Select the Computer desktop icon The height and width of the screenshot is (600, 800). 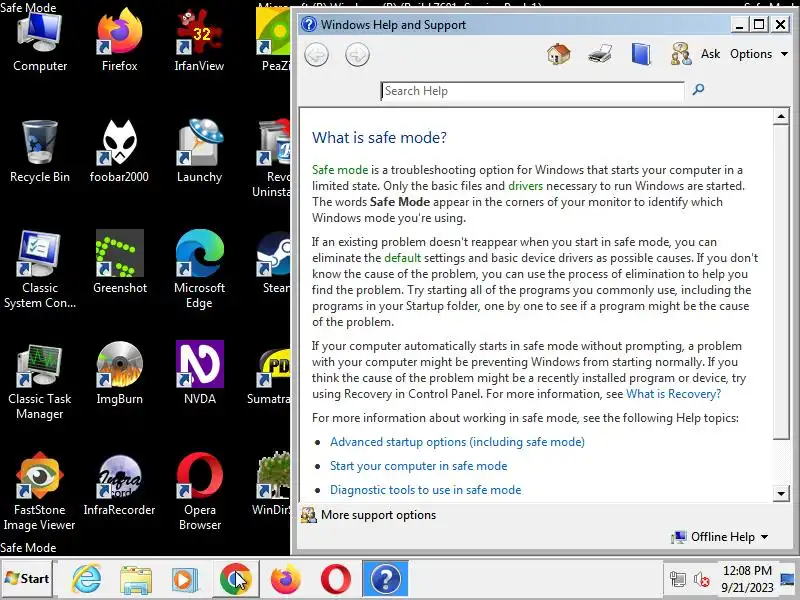pyautogui.click(x=40, y=41)
